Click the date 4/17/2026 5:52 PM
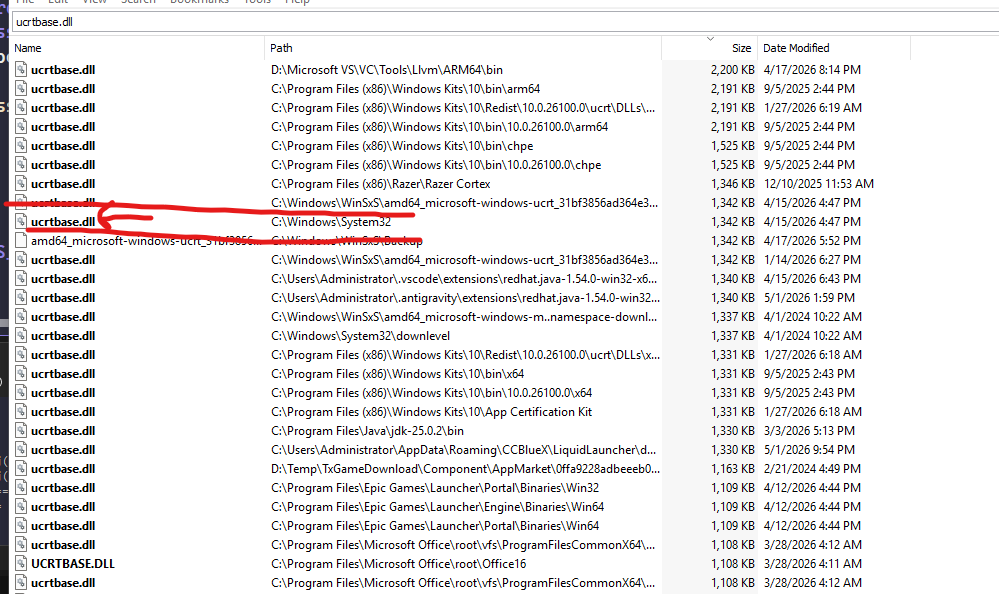This screenshot has width=999, height=594. coord(812,240)
